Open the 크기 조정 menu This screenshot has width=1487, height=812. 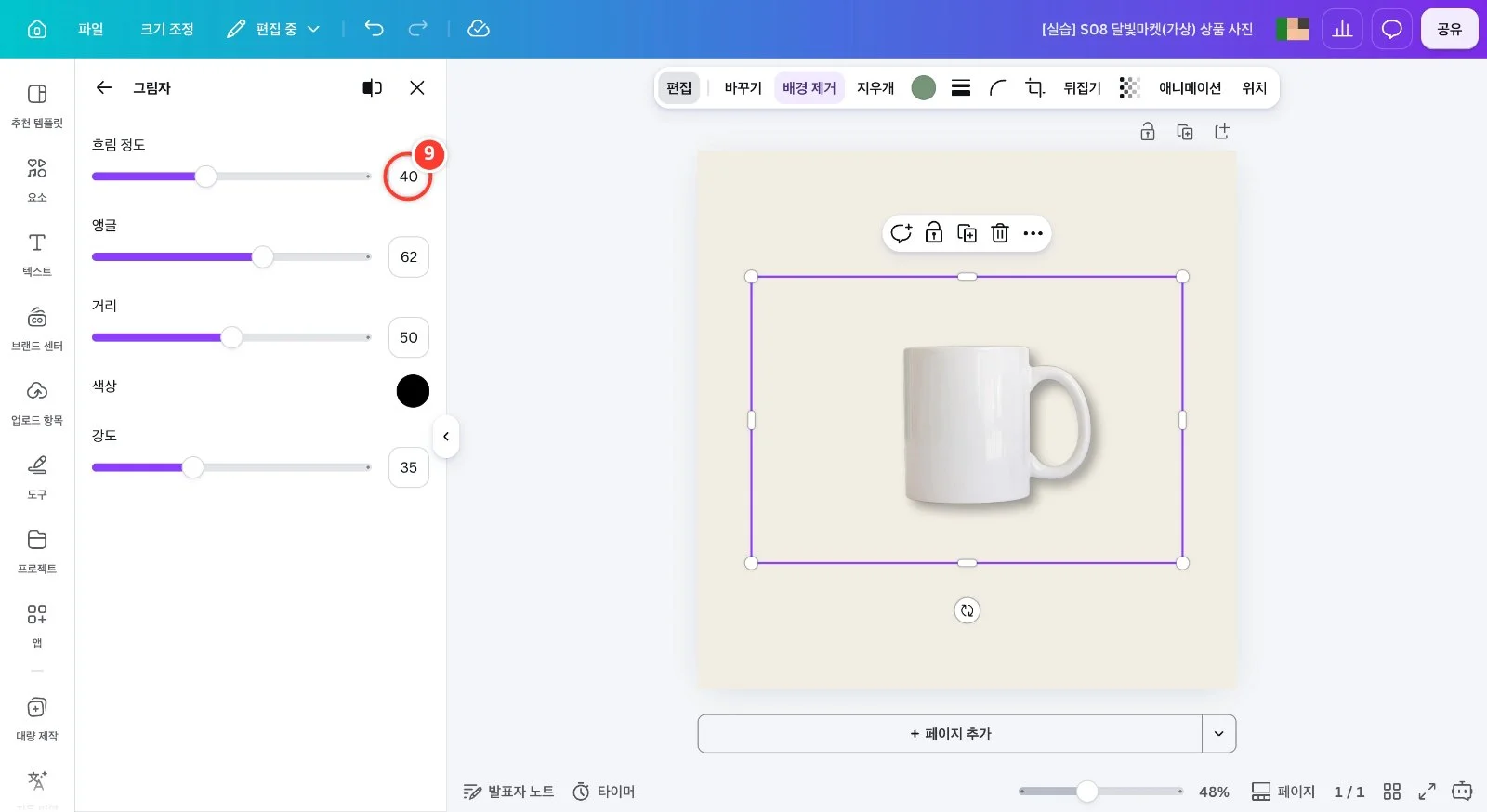(167, 29)
